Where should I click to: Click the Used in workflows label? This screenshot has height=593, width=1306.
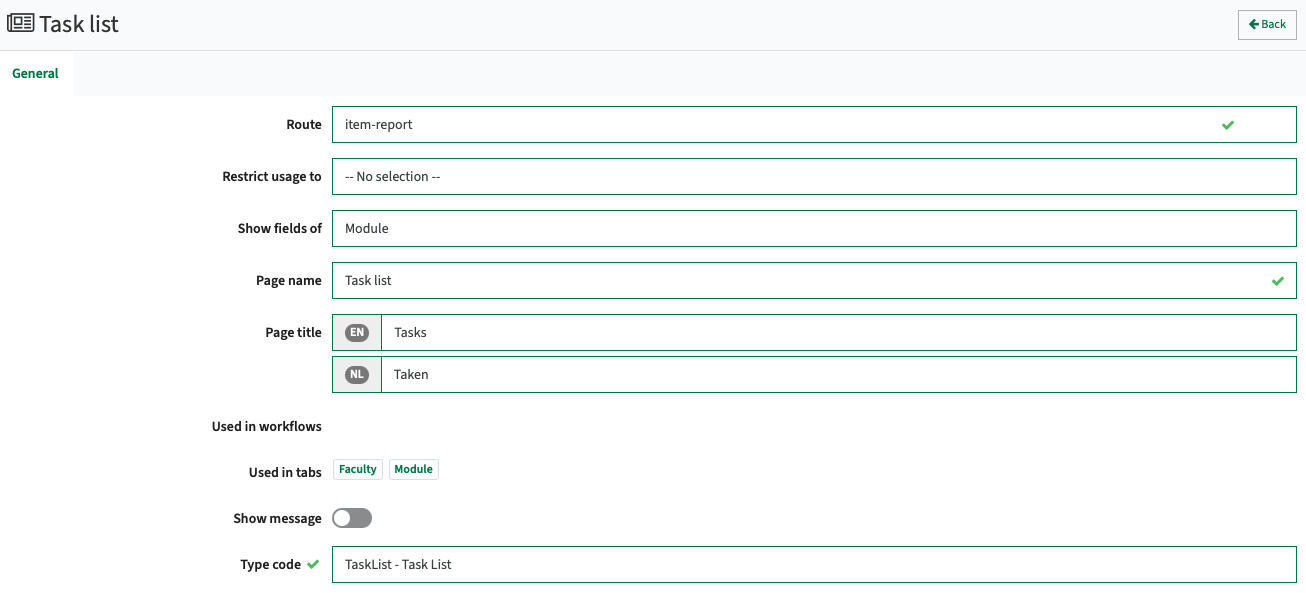(x=267, y=426)
